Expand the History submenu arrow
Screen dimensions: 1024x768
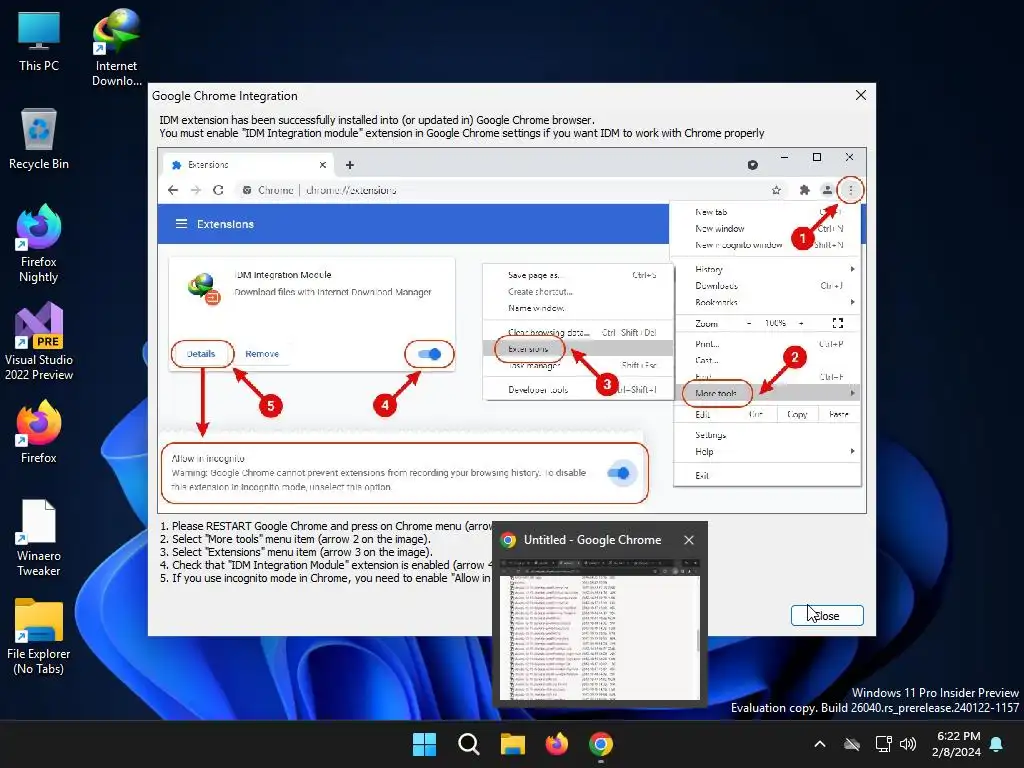coord(852,269)
